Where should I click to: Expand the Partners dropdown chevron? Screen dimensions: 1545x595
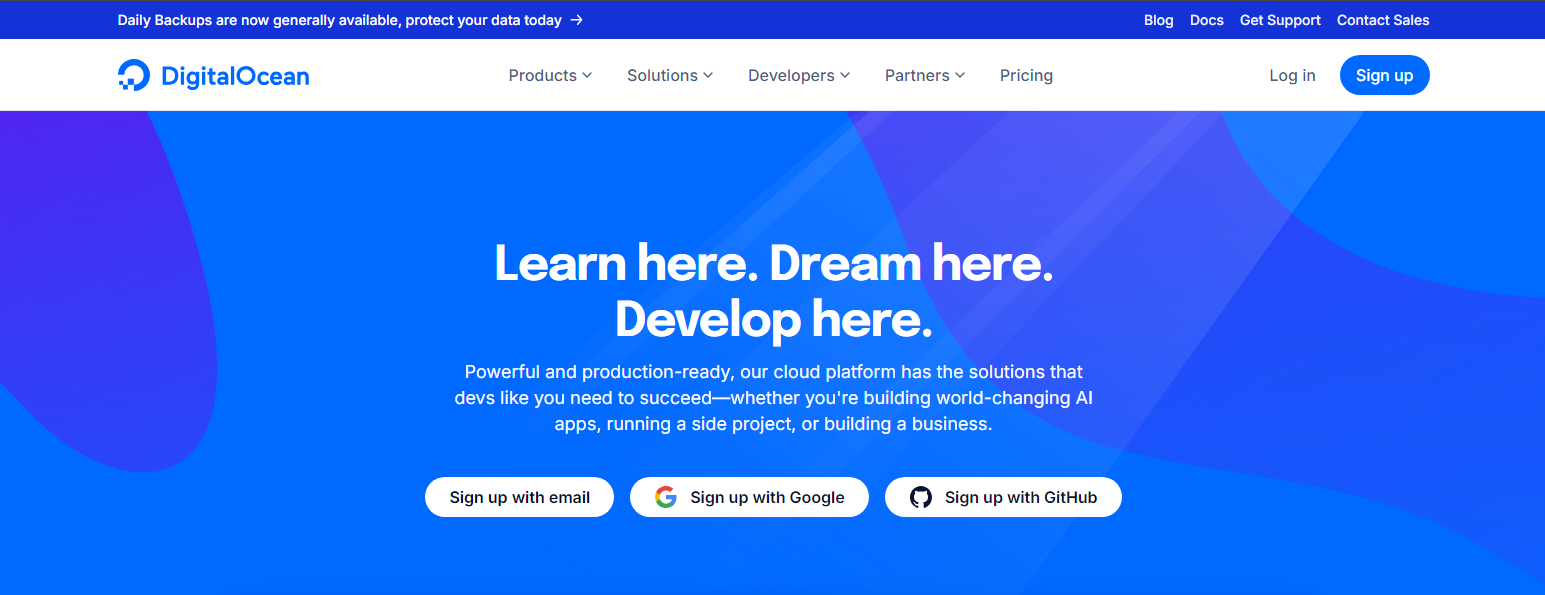(x=960, y=75)
